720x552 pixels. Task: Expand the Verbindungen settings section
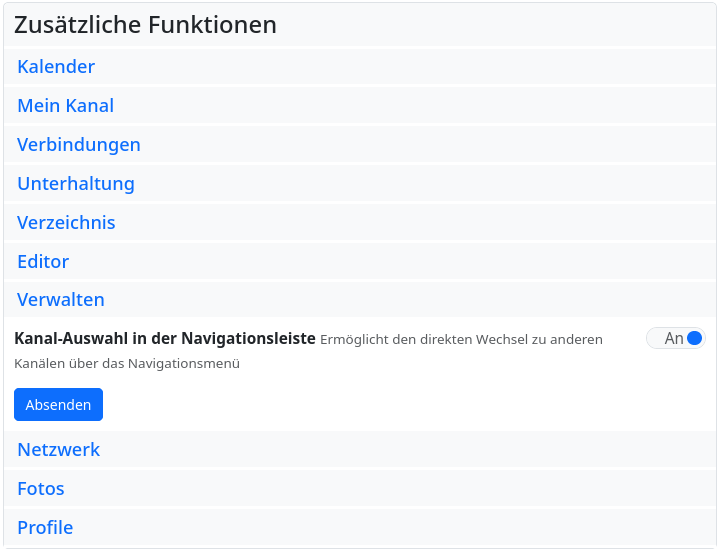(78, 145)
